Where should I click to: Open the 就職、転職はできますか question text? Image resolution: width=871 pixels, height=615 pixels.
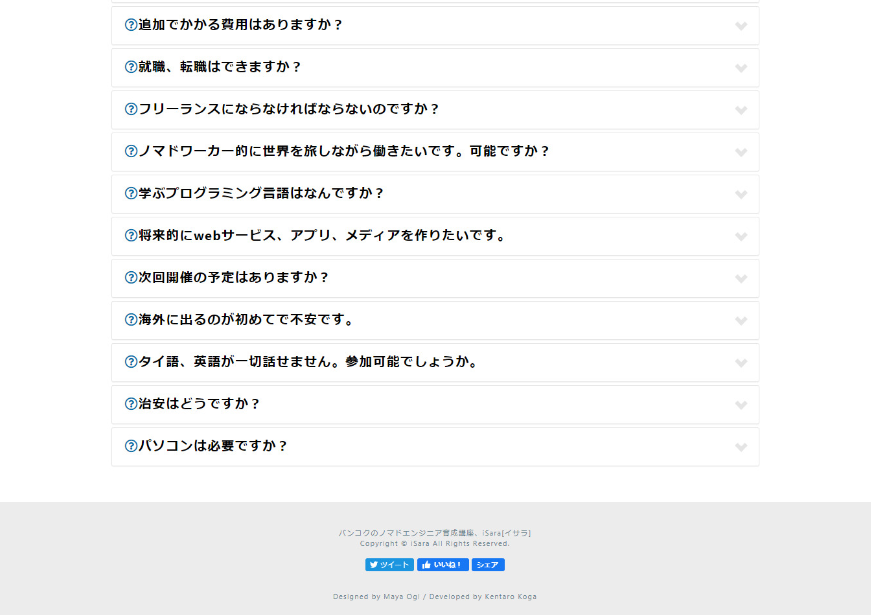point(220,67)
